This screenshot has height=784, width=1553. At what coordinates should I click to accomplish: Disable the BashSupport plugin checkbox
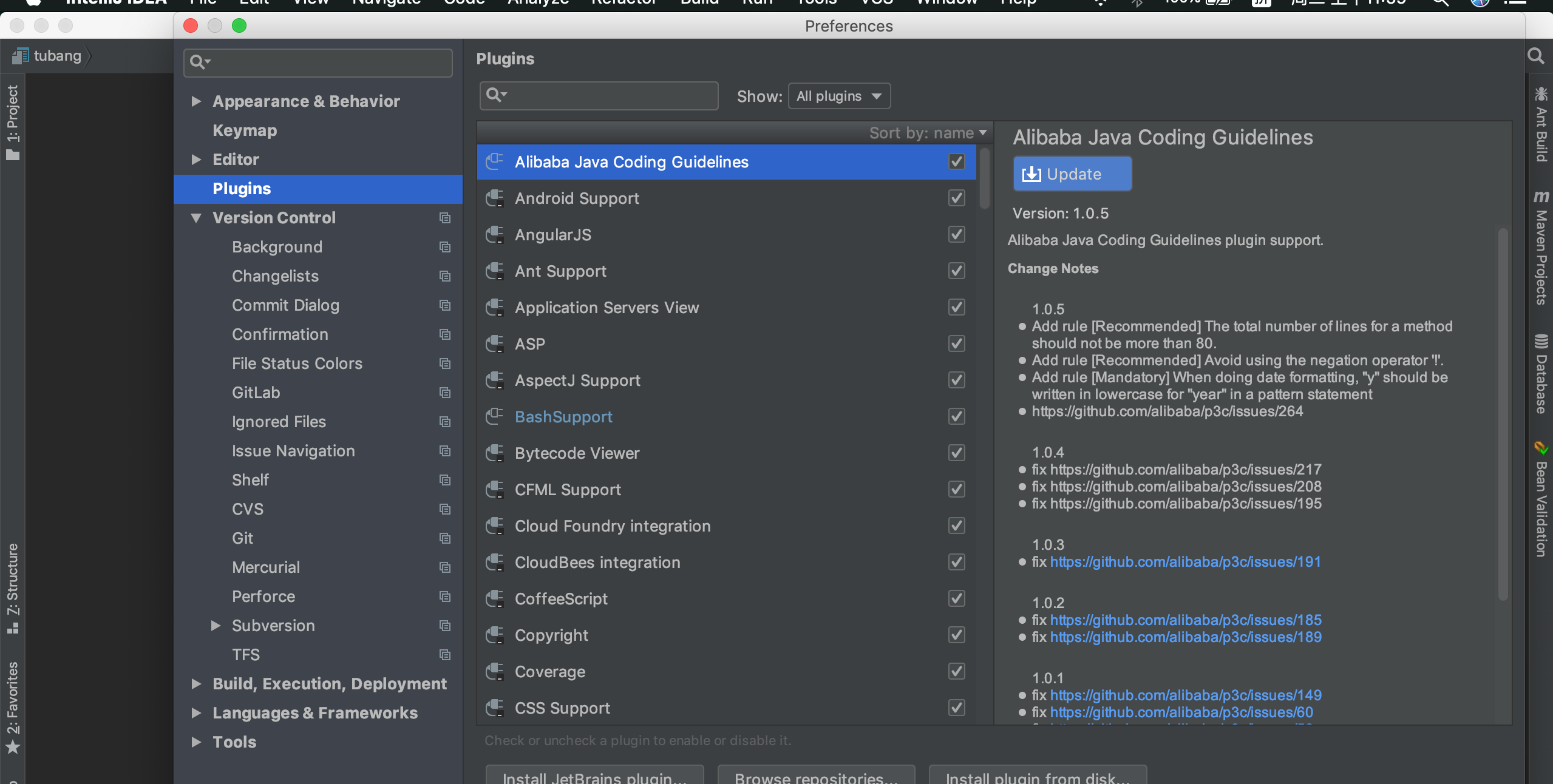[x=956, y=417]
